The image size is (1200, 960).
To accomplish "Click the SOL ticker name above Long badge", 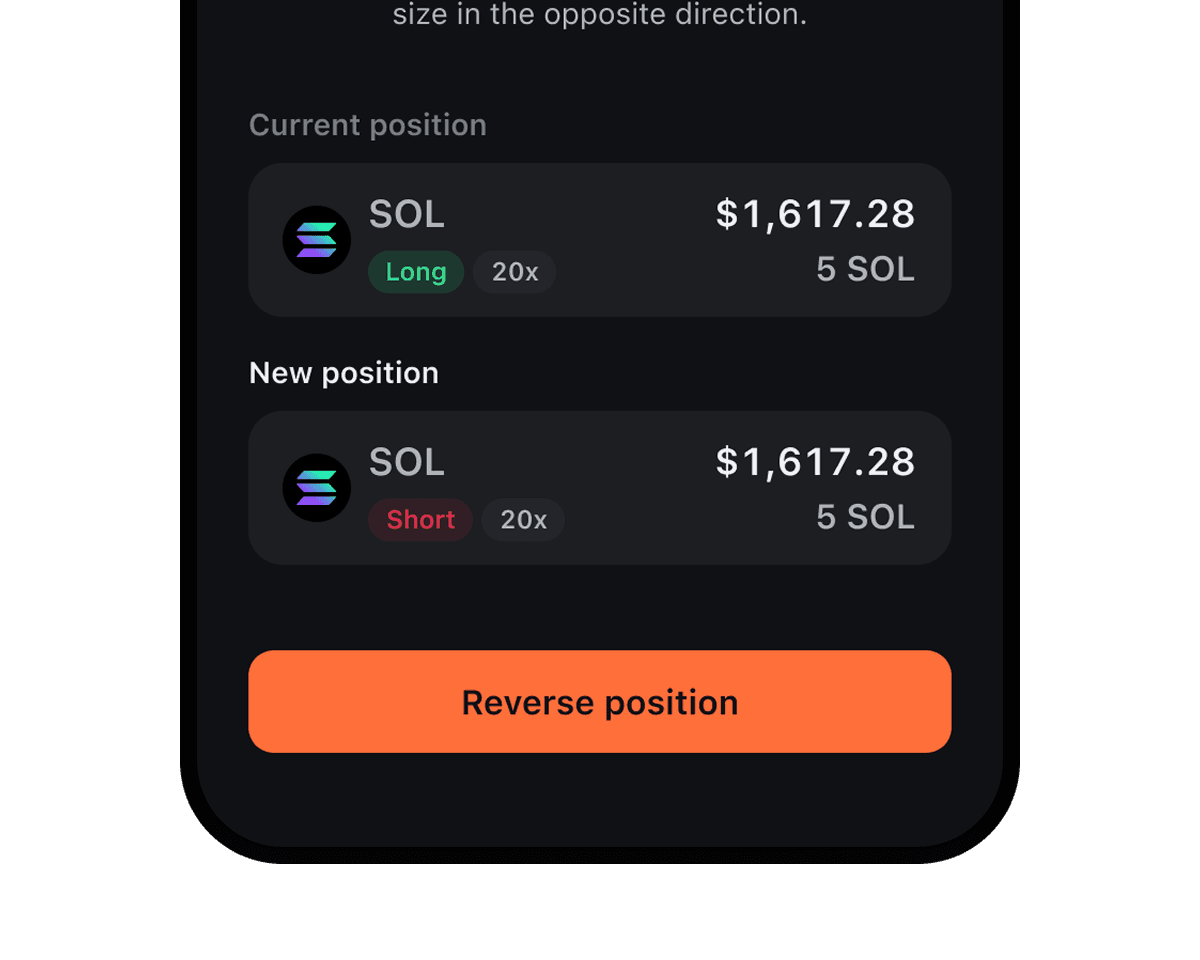I will 407,214.
